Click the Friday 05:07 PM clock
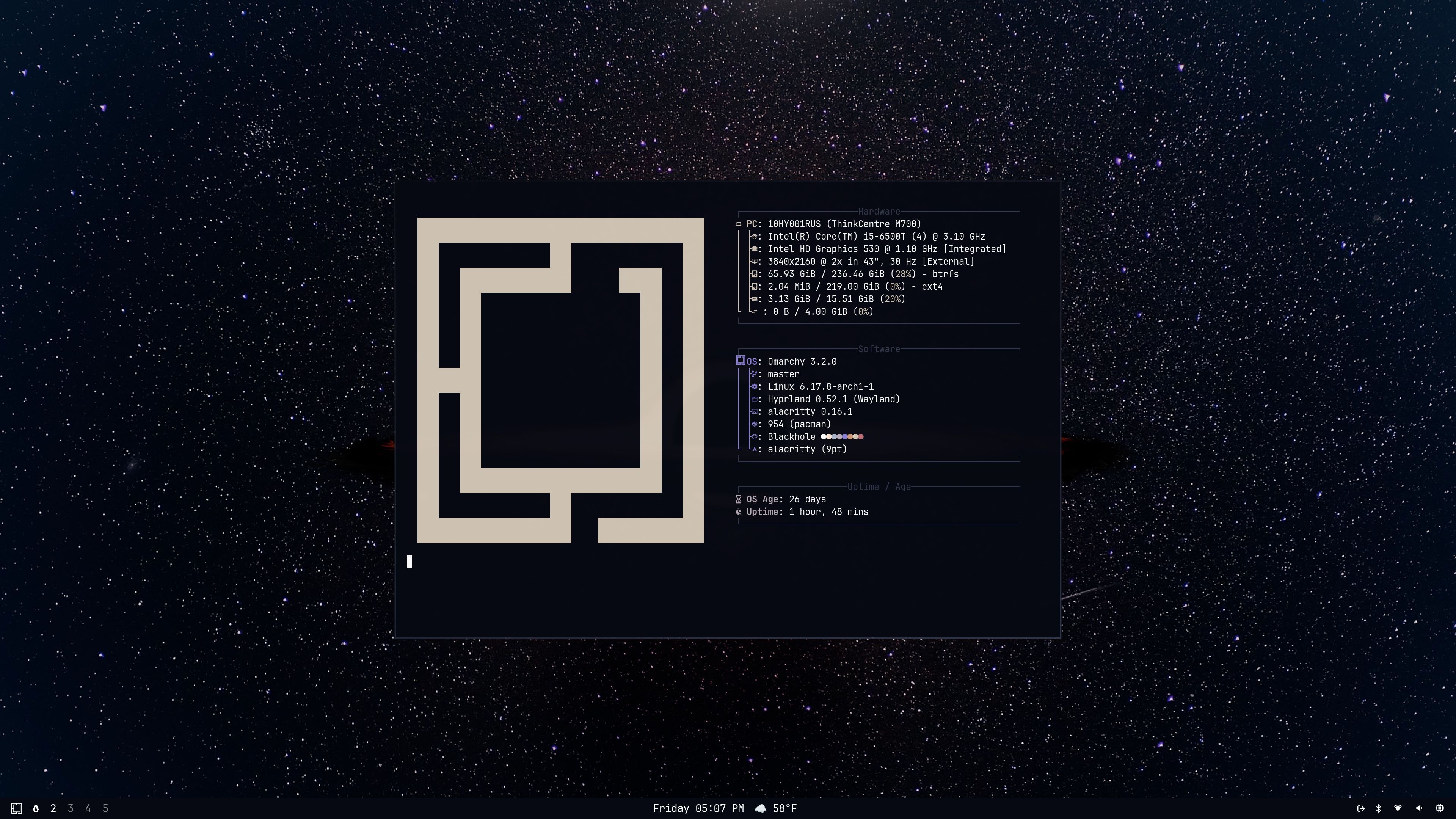This screenshot has height=819, width=1456. tap(698, 808)
